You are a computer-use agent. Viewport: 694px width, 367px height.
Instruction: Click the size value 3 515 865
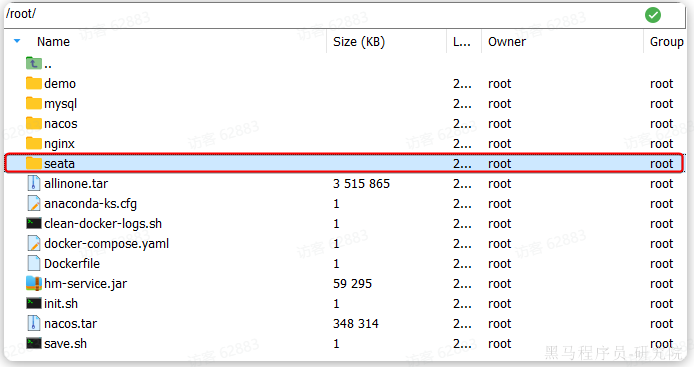pos(361,183)
